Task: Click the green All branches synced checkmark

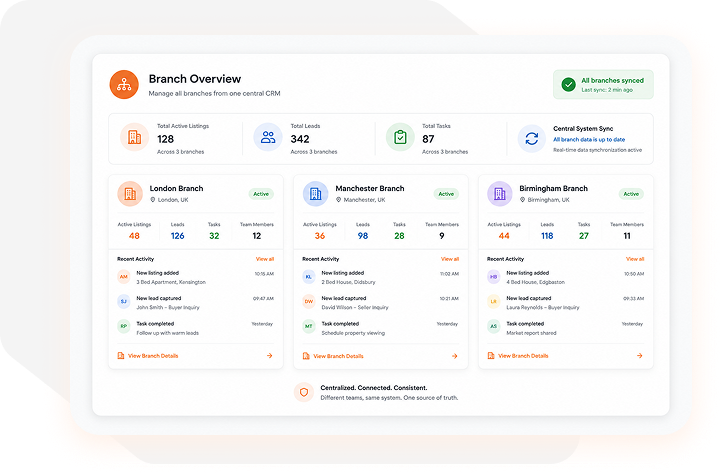Action: point(568,84)
